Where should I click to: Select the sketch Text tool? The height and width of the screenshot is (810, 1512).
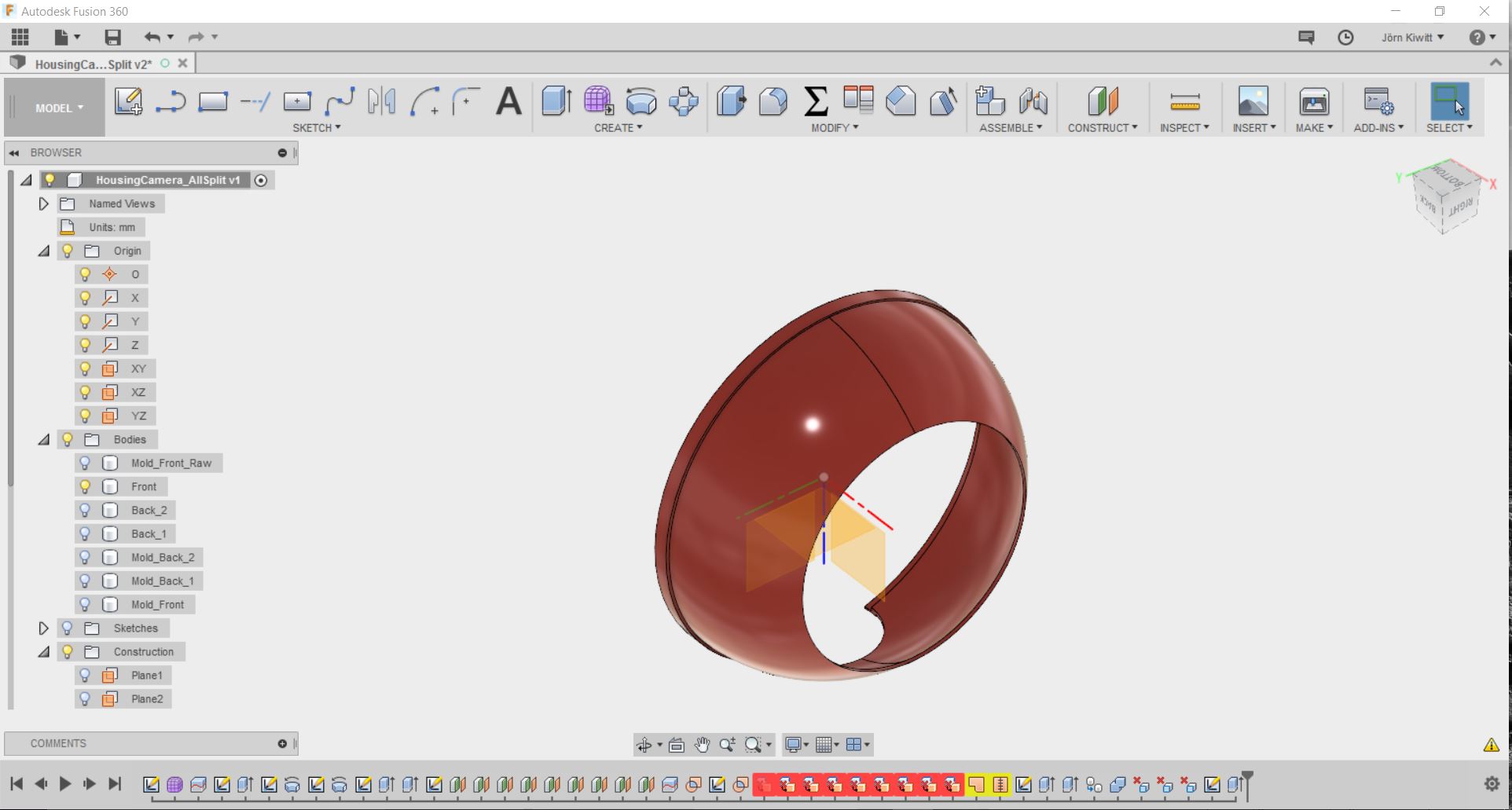[x=509, y=101]
